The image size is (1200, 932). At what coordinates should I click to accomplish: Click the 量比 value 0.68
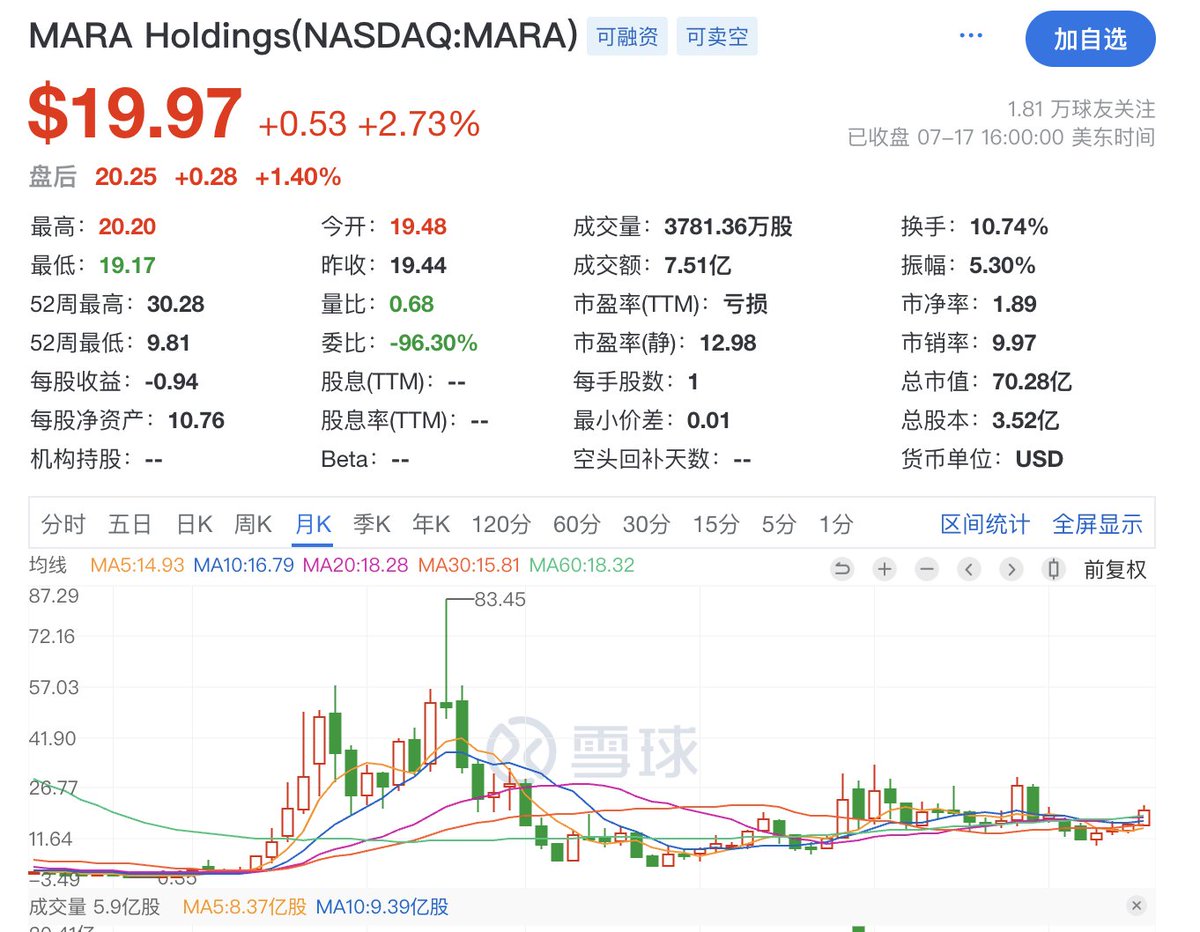click(412, 304)
